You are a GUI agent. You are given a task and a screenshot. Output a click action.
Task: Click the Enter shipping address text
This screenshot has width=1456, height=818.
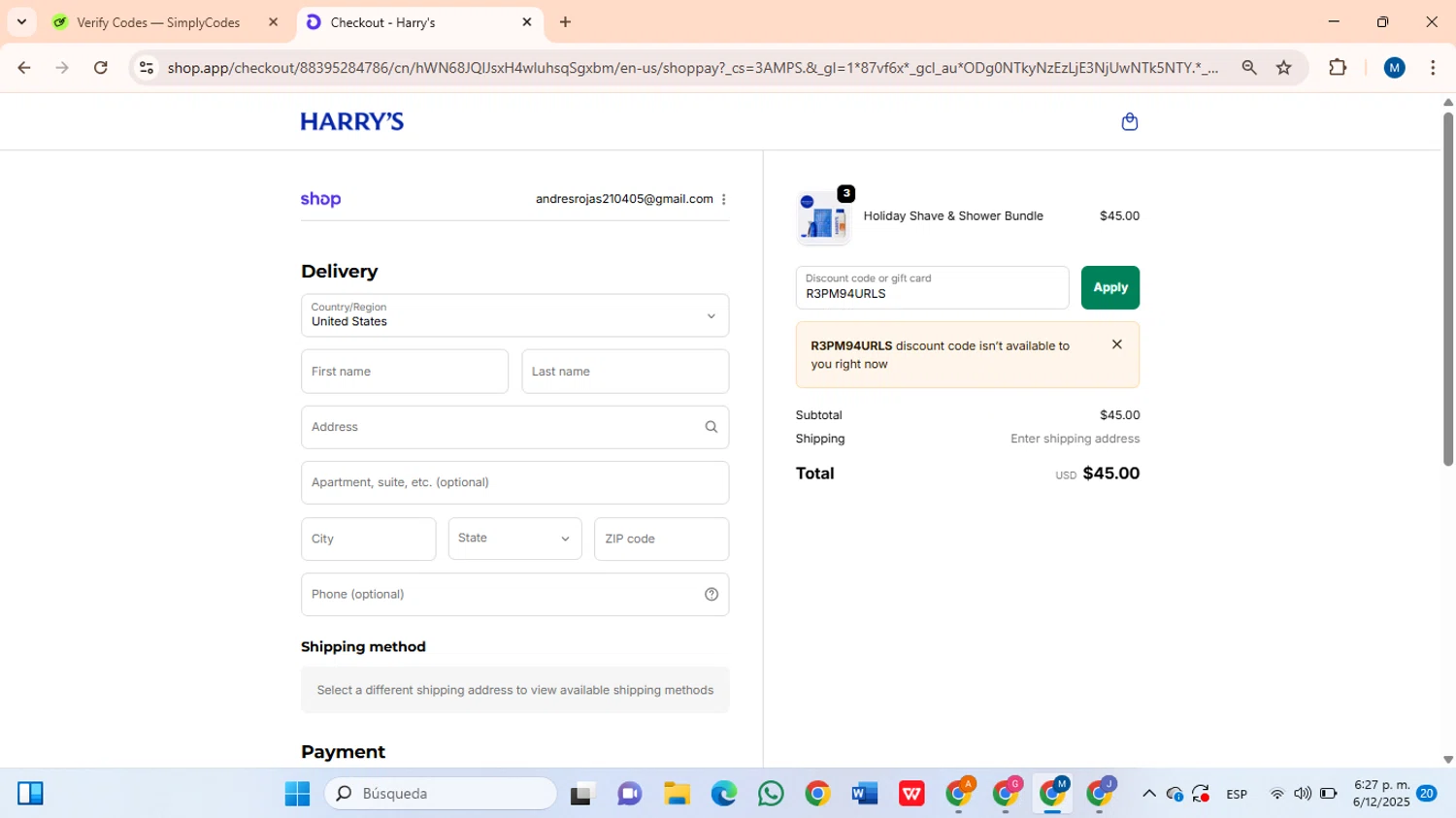click(1075, 439)
